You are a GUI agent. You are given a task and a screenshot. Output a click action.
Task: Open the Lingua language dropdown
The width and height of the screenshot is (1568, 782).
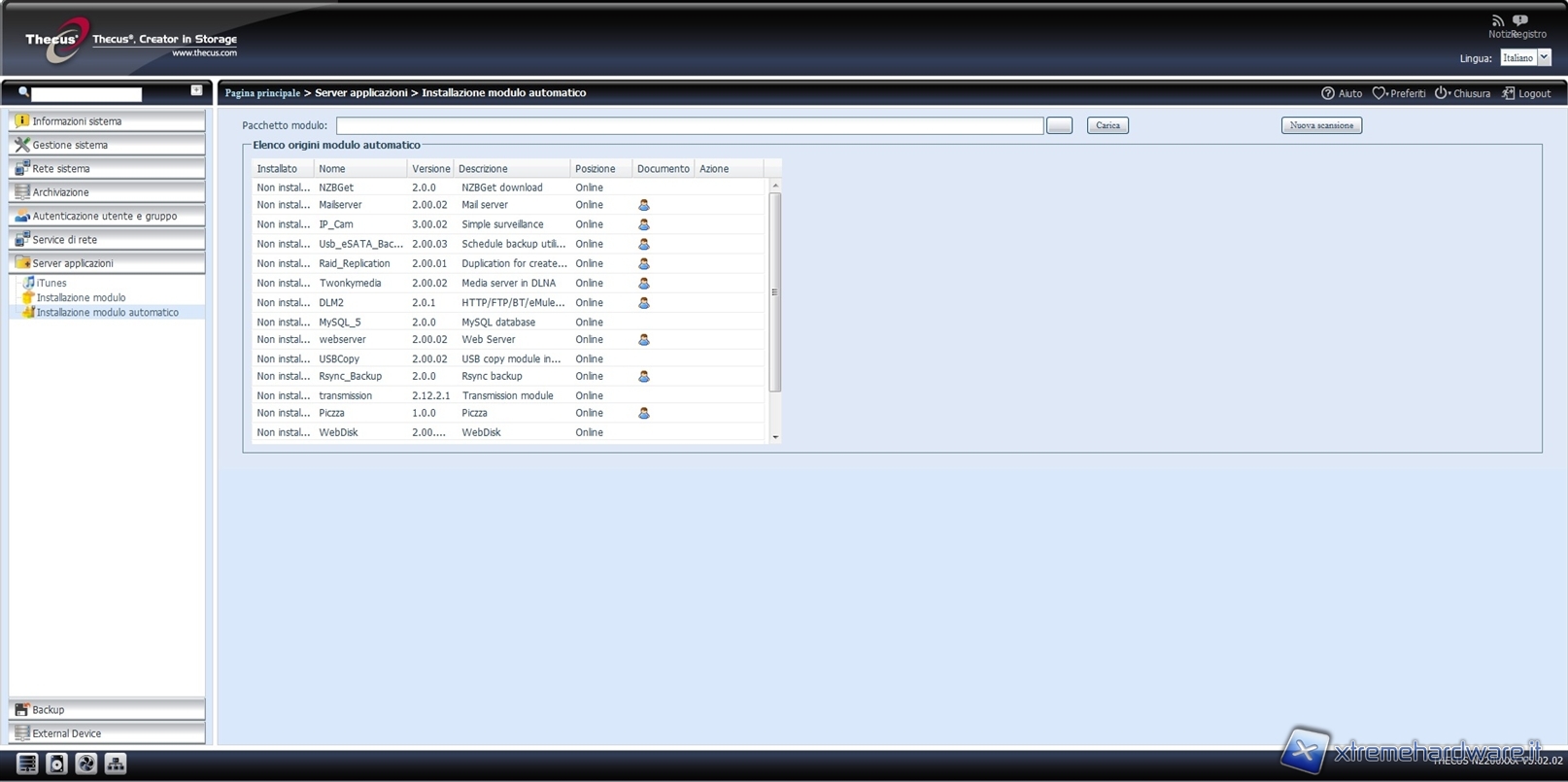click(1544, 58)
